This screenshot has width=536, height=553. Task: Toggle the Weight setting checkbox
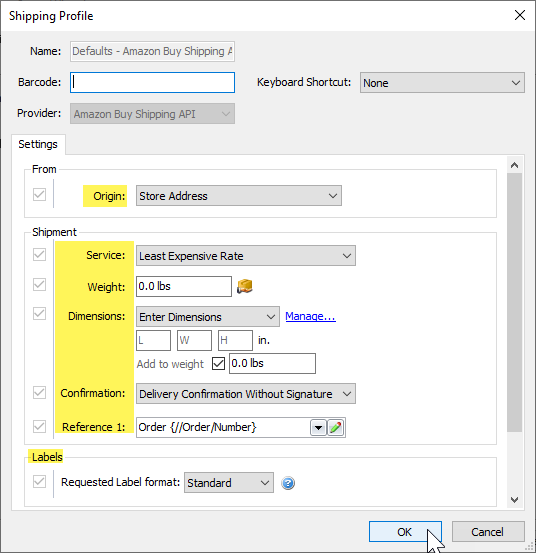[x=39, y=285]
